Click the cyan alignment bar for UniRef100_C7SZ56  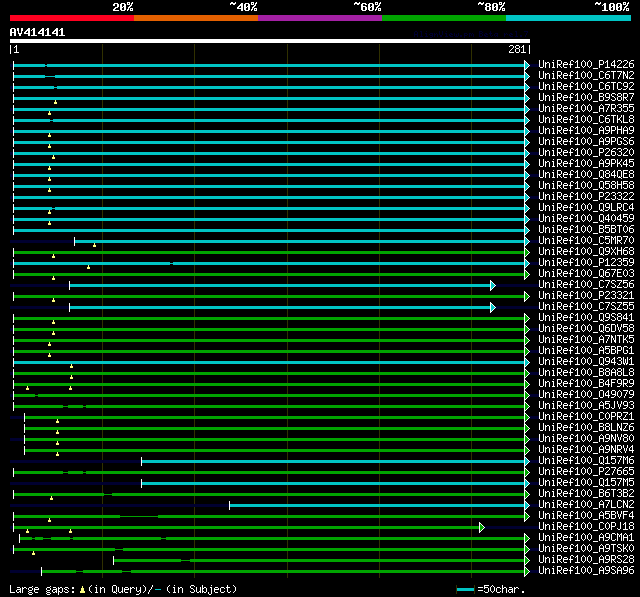pos(280,285)
